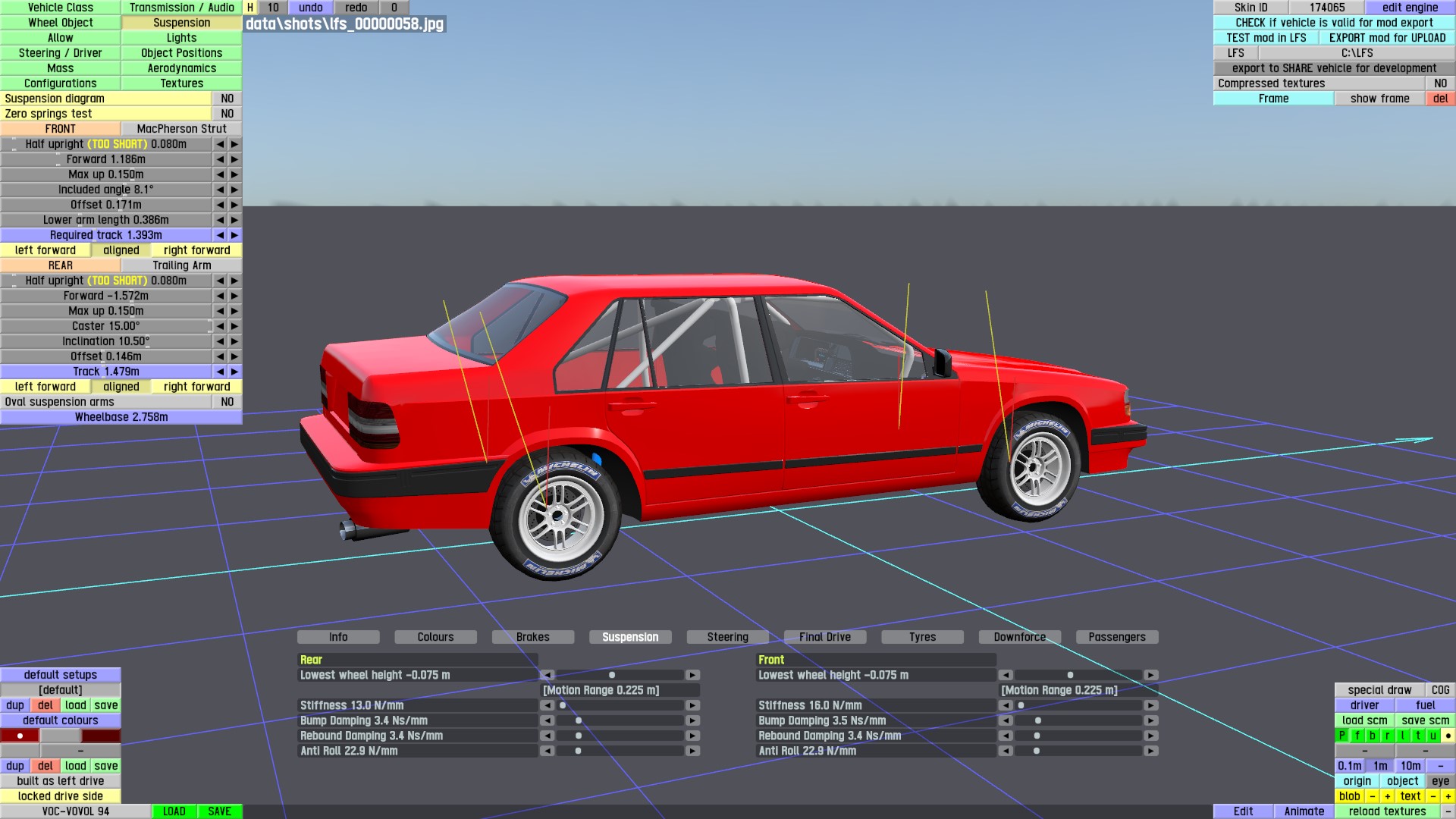1456x819 pixels.
Task: Open front MacPherson Strut suspension type
Action: click(x=181, y=129)
